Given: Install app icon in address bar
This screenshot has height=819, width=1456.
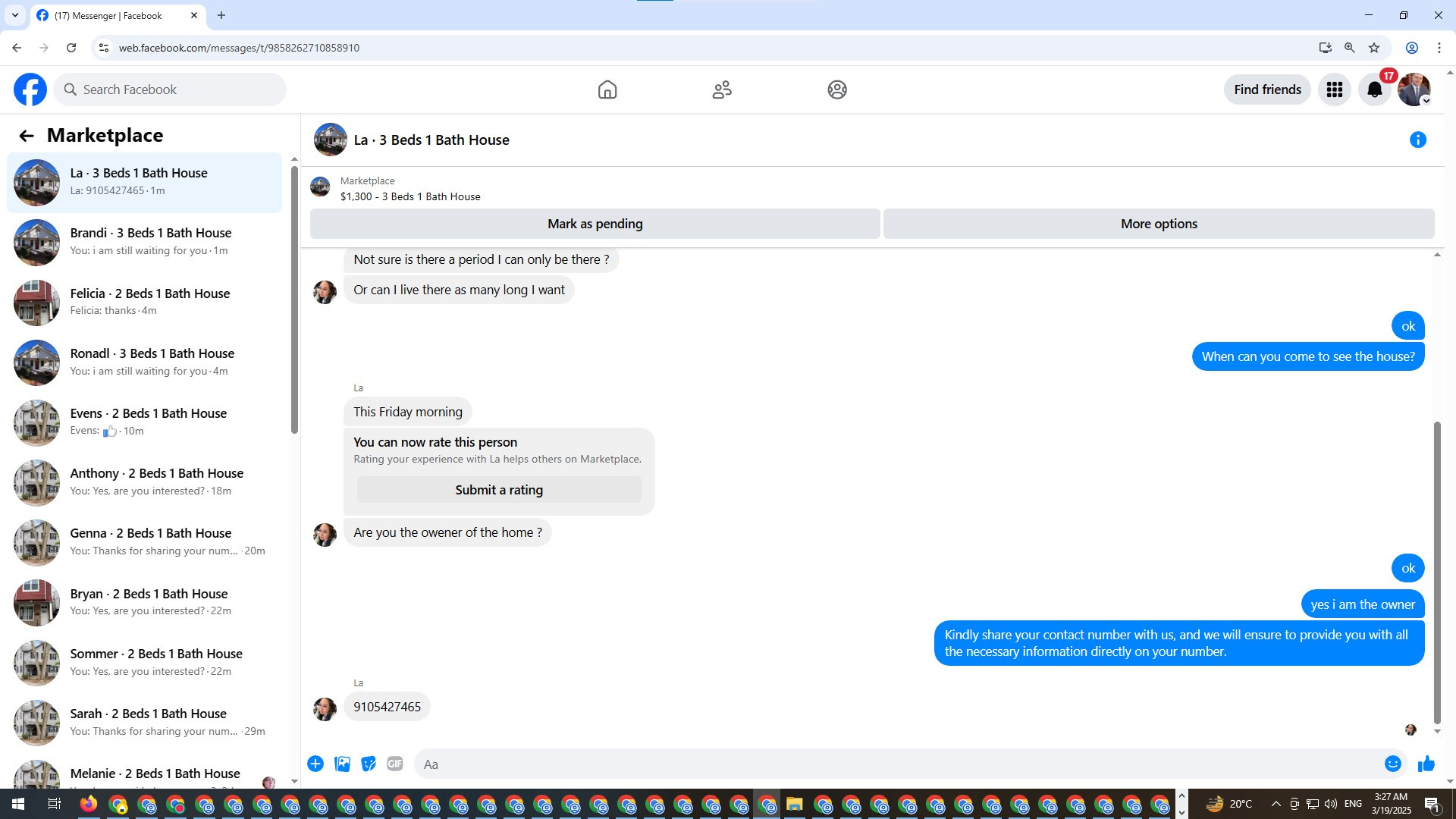Looking at the screenshot, I should [1325, 48].
